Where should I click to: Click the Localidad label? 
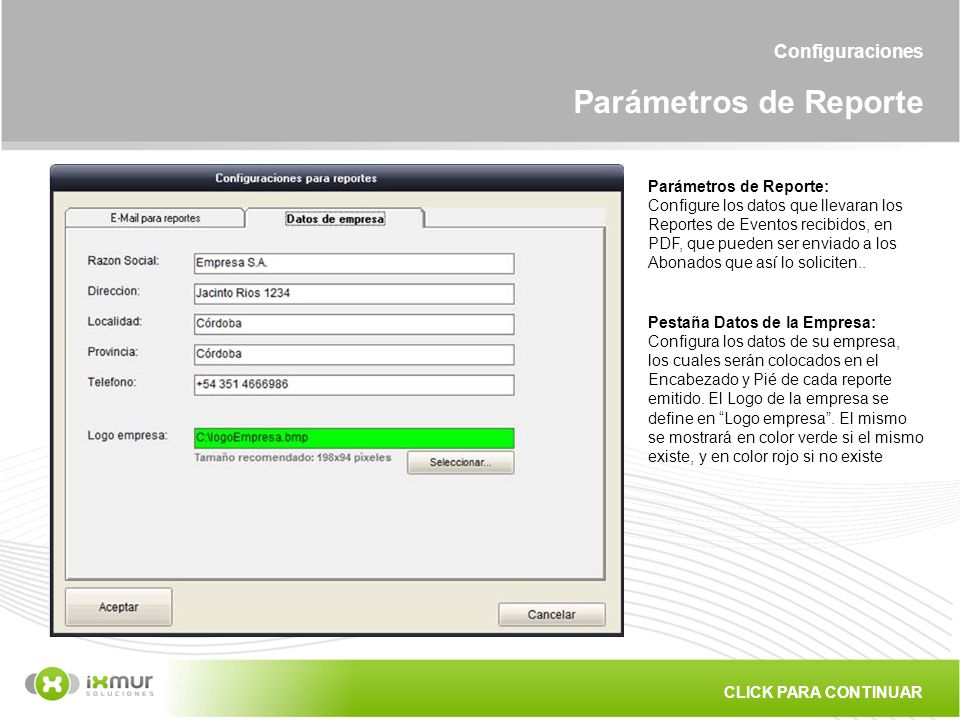(x=114, y=321)
